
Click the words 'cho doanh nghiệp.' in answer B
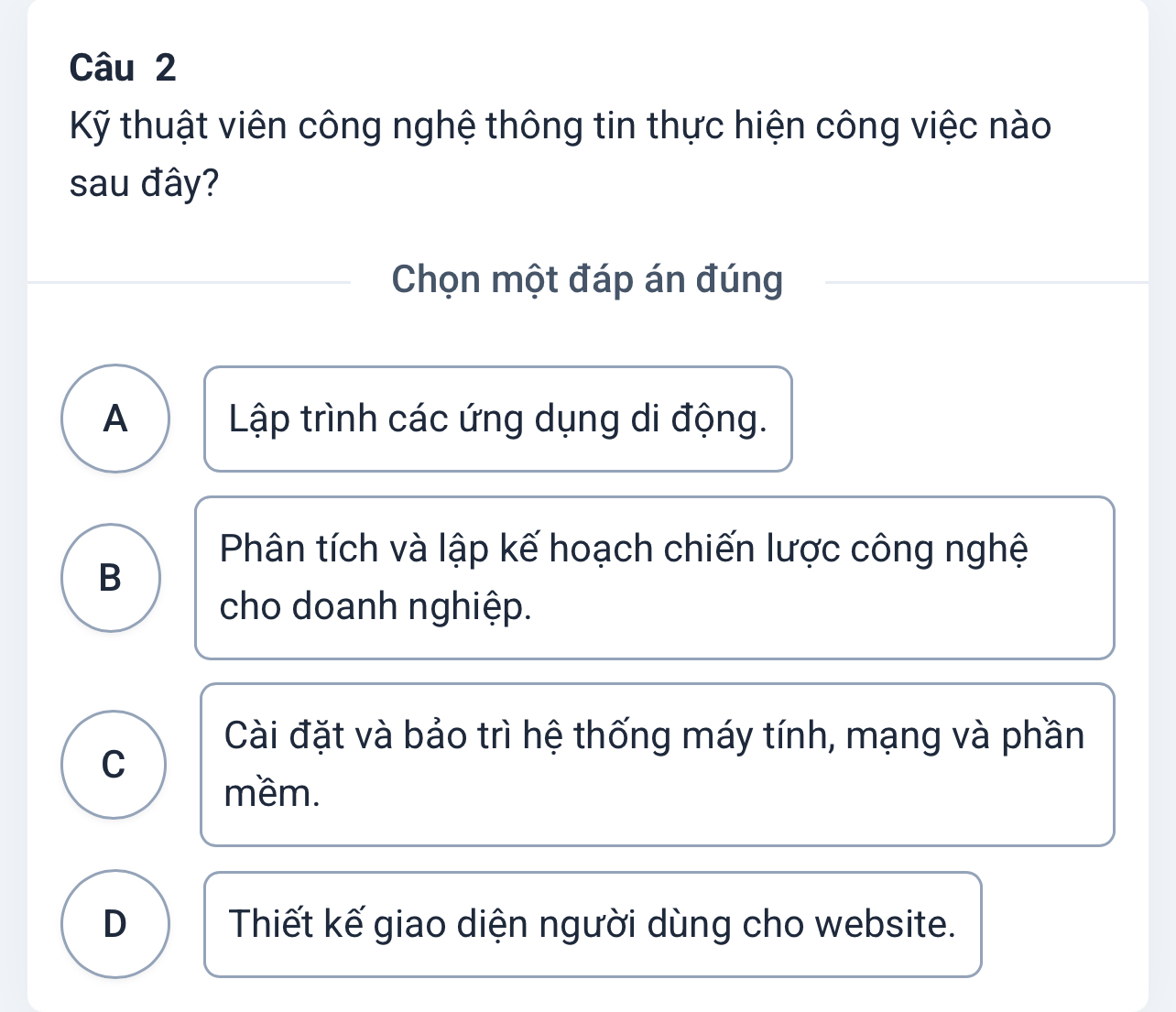[x=376, y=606]
